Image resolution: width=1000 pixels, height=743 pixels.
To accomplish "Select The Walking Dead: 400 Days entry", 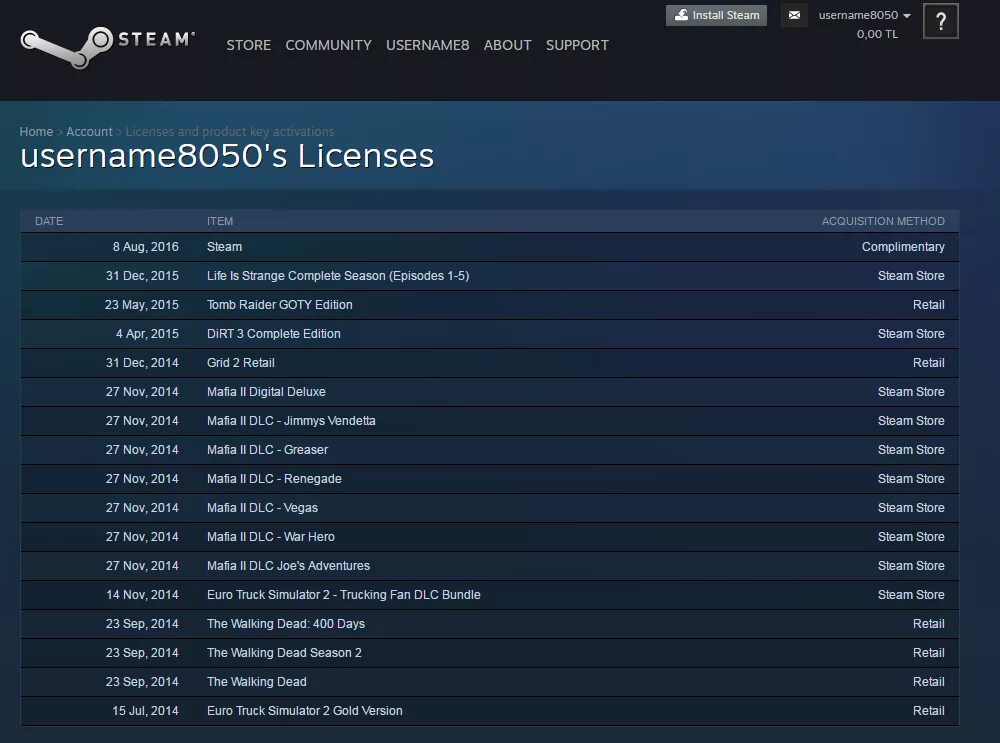I will click(x=286, y=624).
